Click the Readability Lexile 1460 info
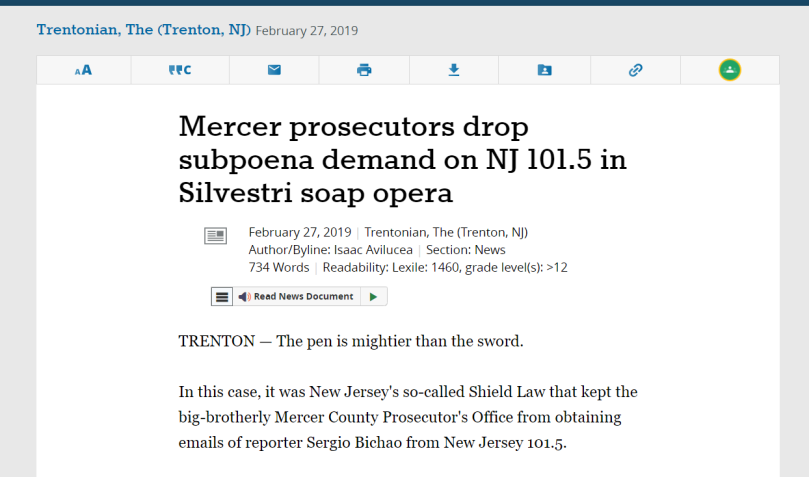 coord(445,268)
